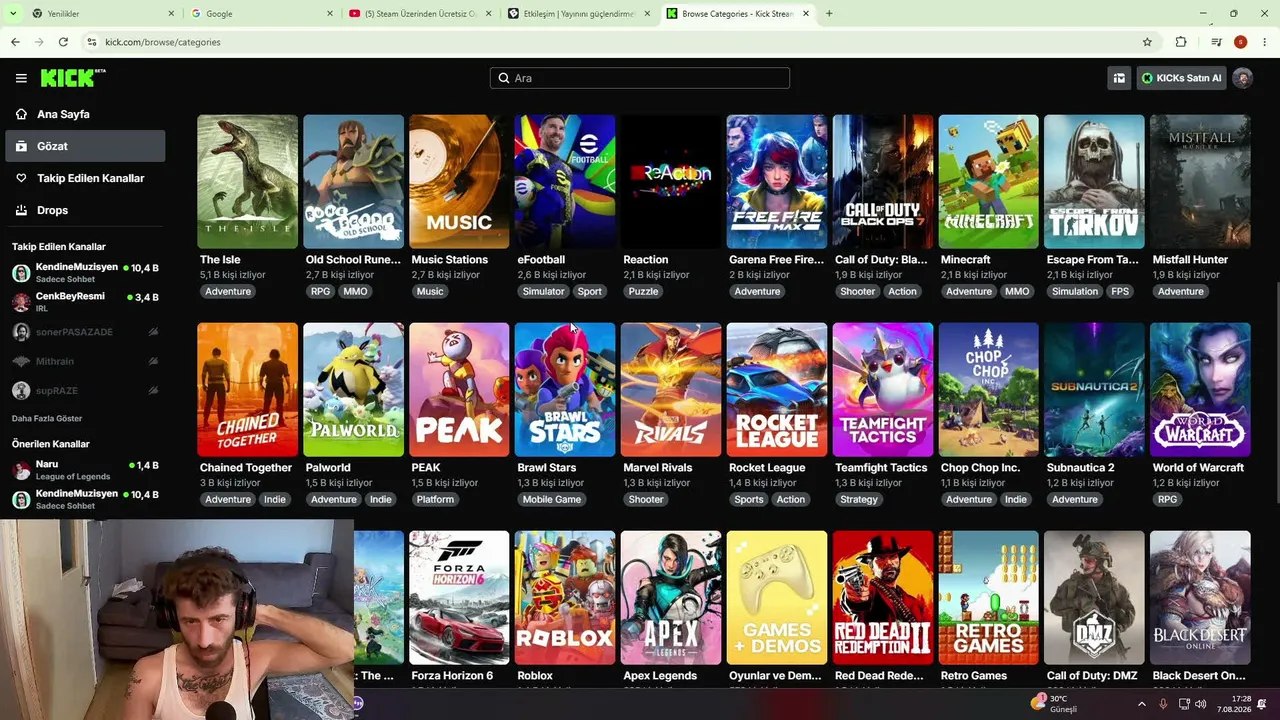Screen dimensions: 1280x720
Task: Click the eFootball category title
Action: tap(541, 260)
